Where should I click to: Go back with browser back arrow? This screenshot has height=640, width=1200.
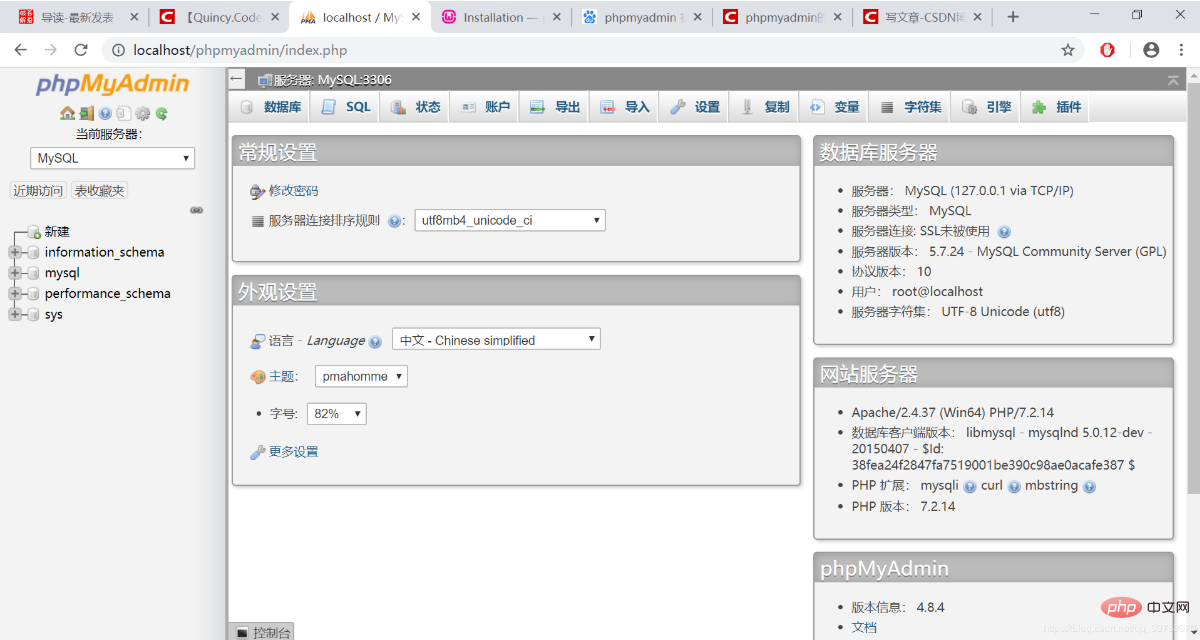[x=20, y=50]
